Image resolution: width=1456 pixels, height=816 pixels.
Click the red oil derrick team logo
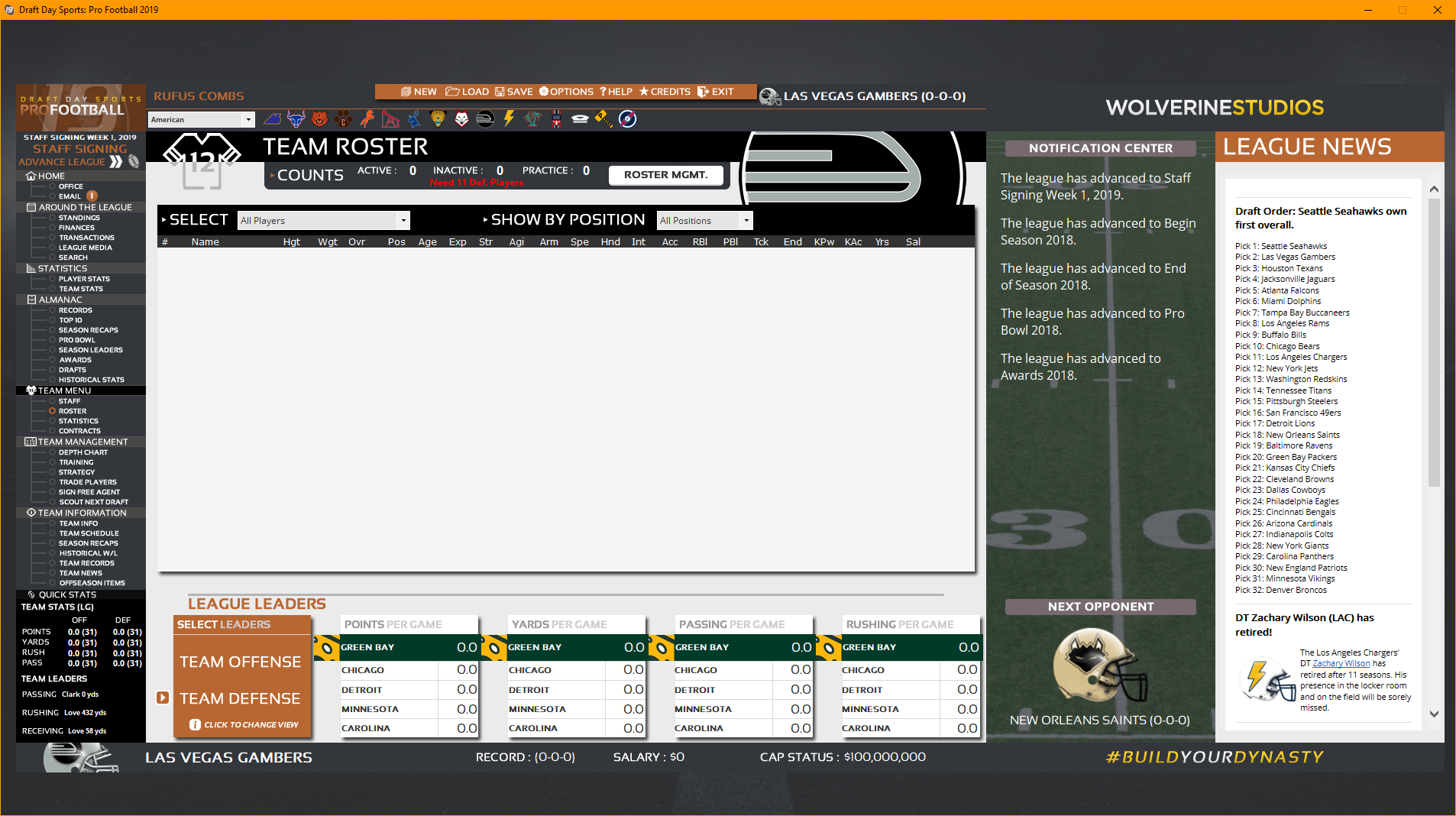tap(390, 119)
